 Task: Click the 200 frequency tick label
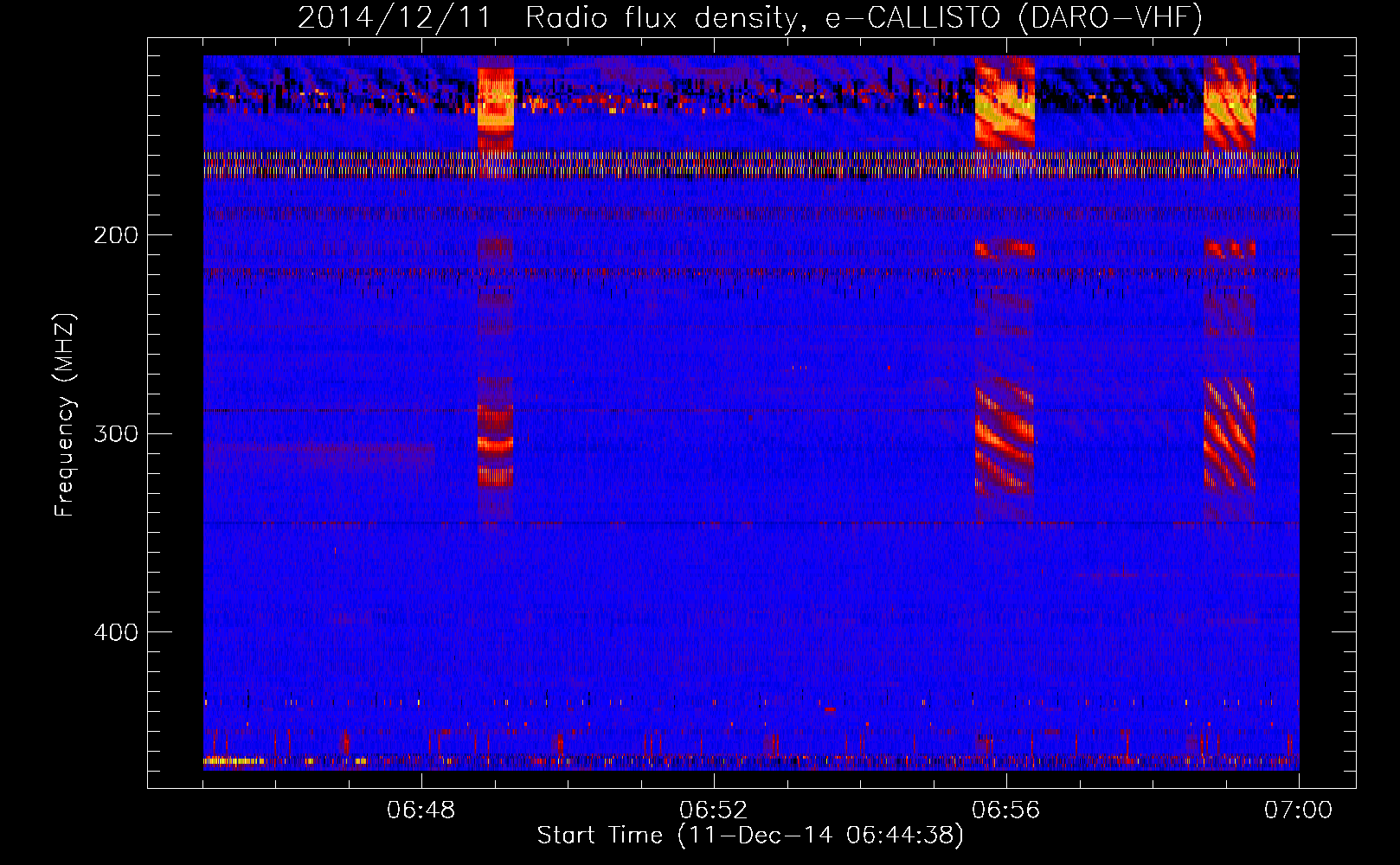click(x=116, y=235)
